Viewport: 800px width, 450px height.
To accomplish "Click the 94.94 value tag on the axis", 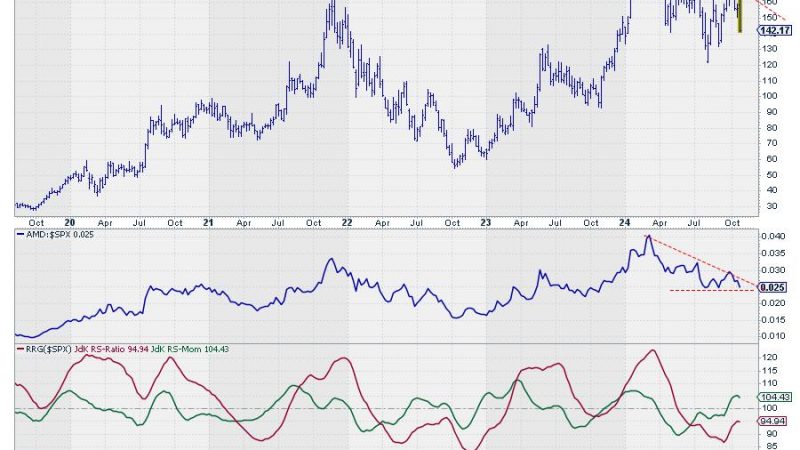I will [x=772, y=421].
